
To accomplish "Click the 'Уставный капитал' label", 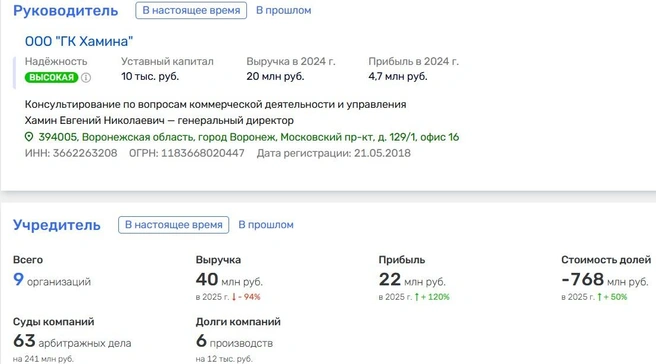I will click(167, 62).
